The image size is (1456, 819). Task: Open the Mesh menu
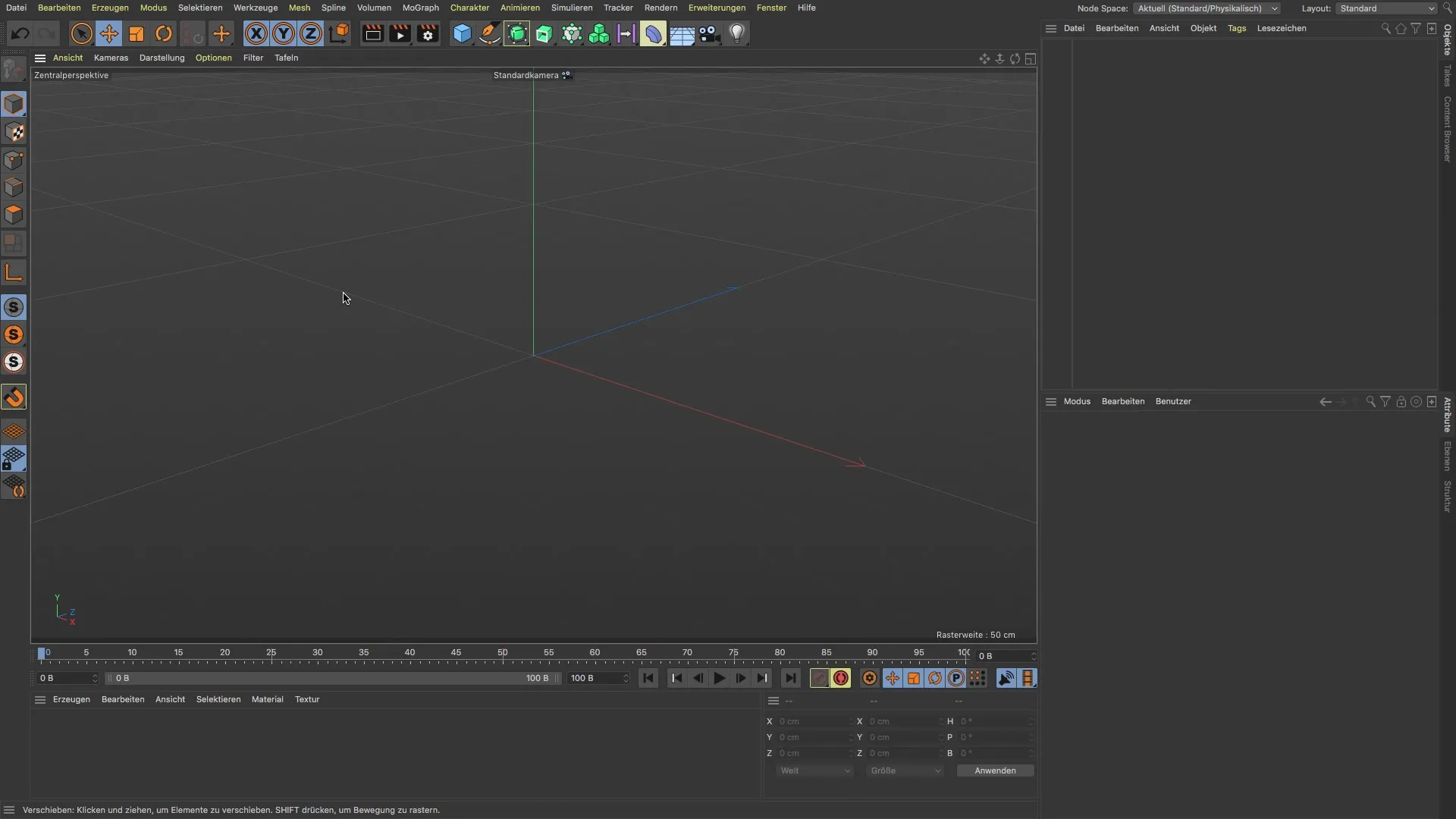tap(300, 8)
